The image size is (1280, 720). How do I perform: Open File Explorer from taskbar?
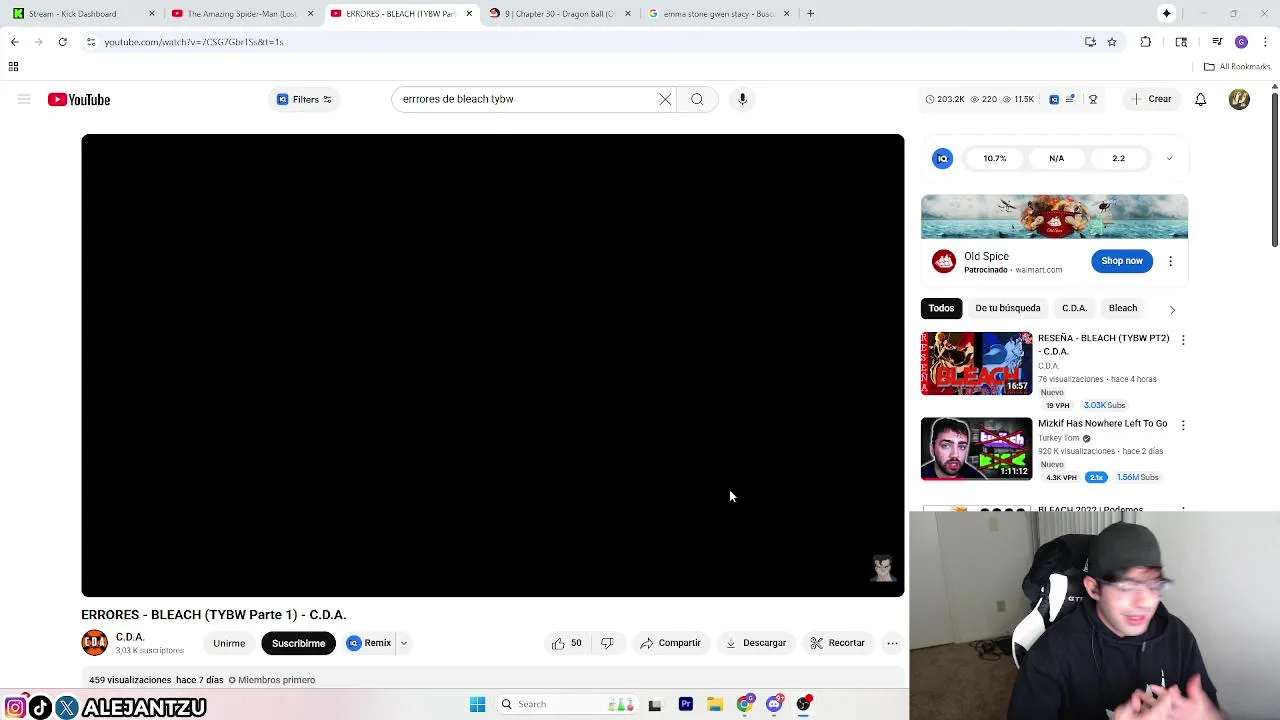715,704
